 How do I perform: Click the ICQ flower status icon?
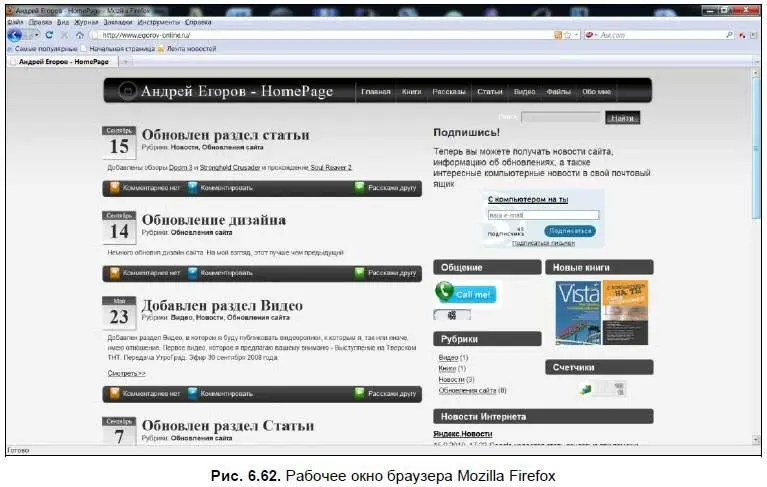452,315
